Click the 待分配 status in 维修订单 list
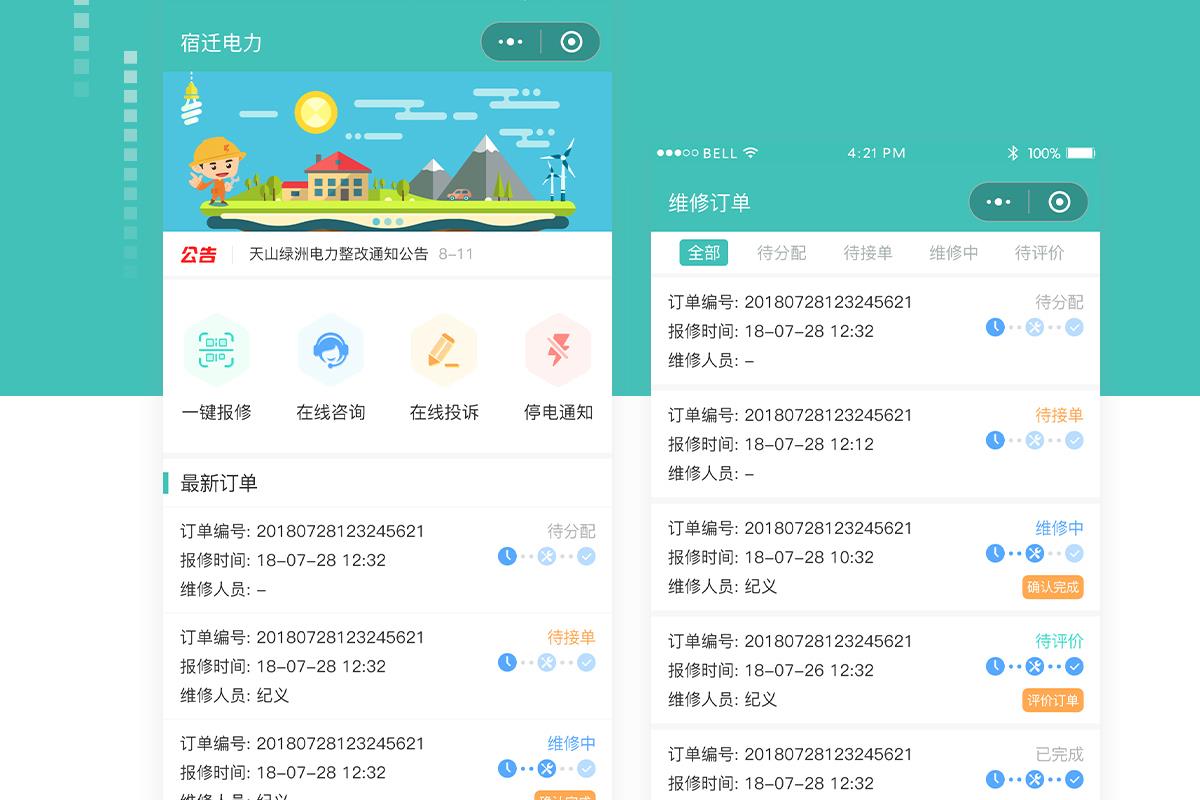1200x800 pixels. click(1059, 302)
